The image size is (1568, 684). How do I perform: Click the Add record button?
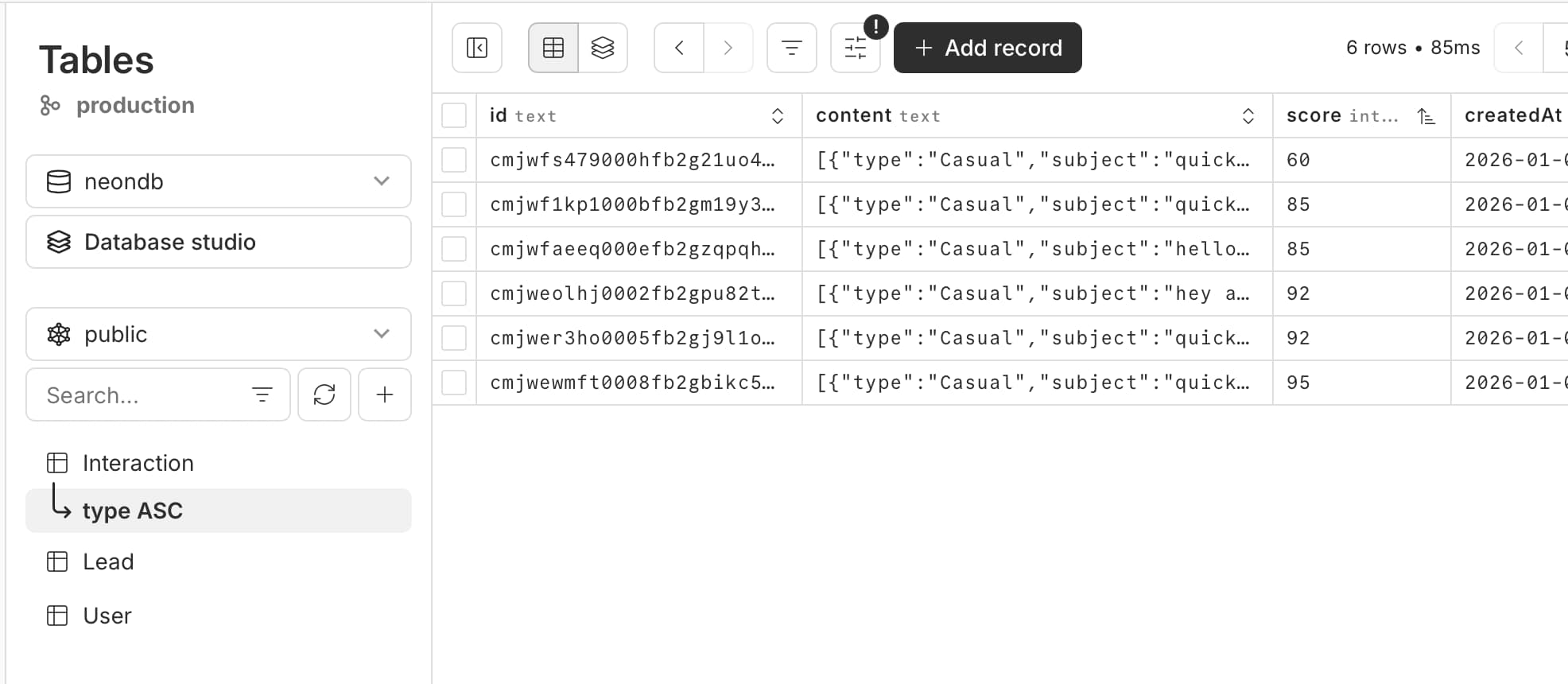click(988, 48)
